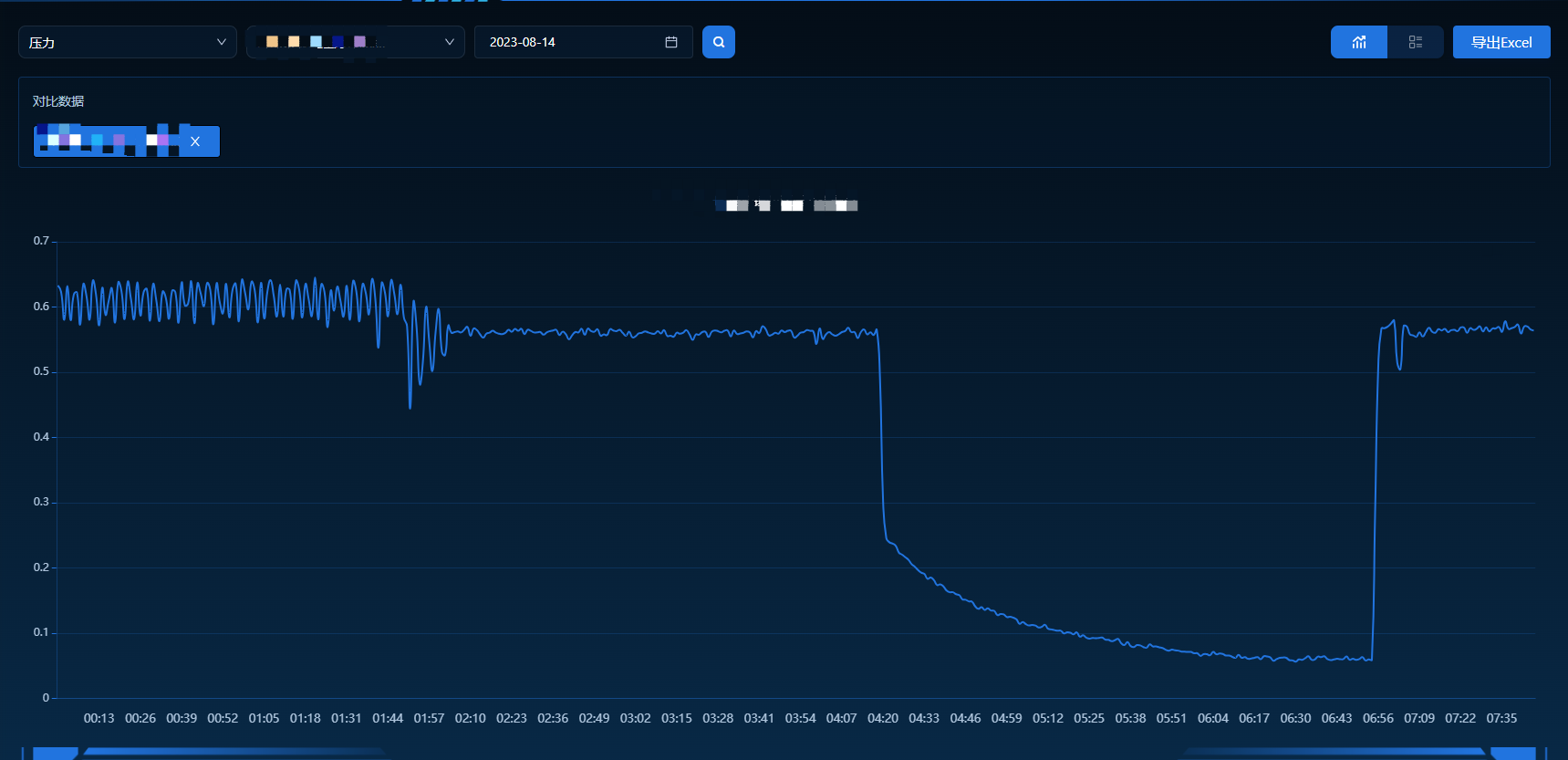
Task: Click the 00:52 time axis label
Action: click(223, 718)
